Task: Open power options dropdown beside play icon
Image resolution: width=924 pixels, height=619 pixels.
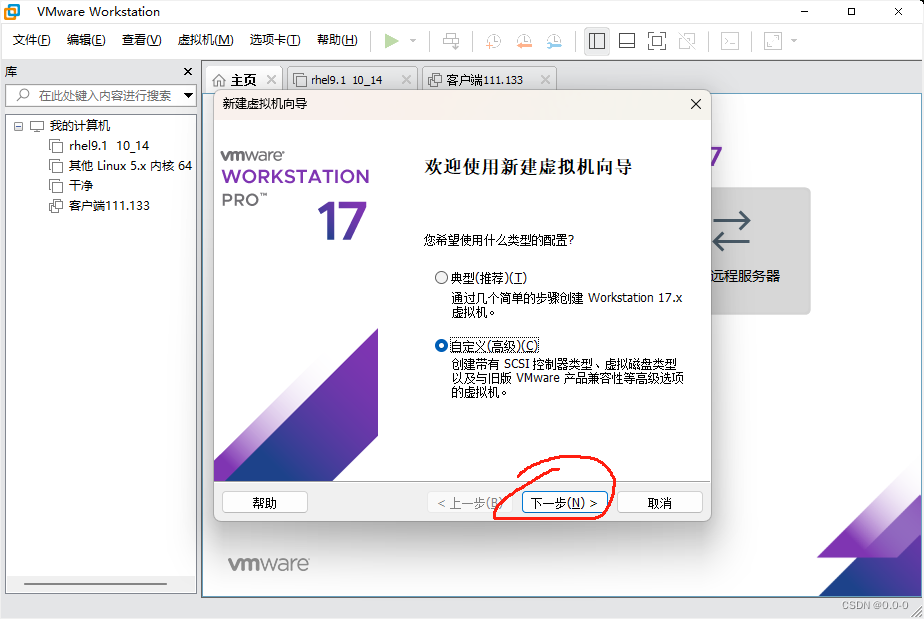Action: coord(413,41)
